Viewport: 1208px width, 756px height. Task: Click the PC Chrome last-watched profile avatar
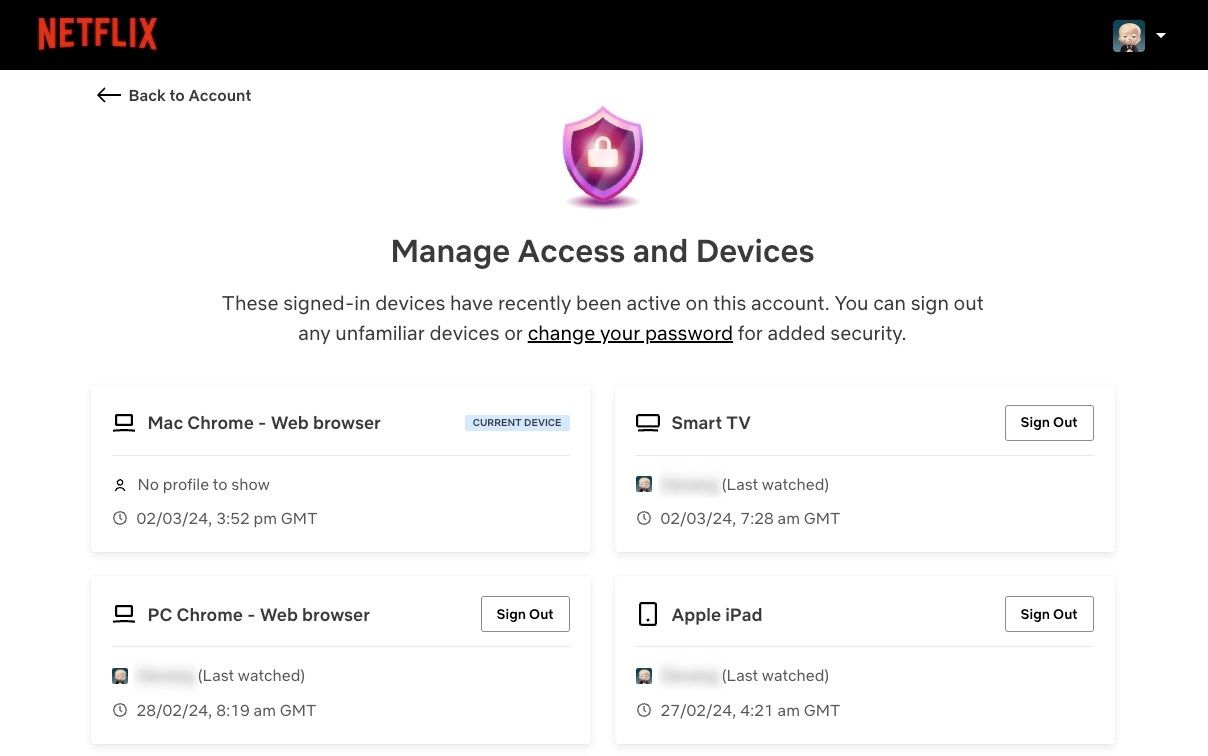pyautogui.click(x=120, y=676)
